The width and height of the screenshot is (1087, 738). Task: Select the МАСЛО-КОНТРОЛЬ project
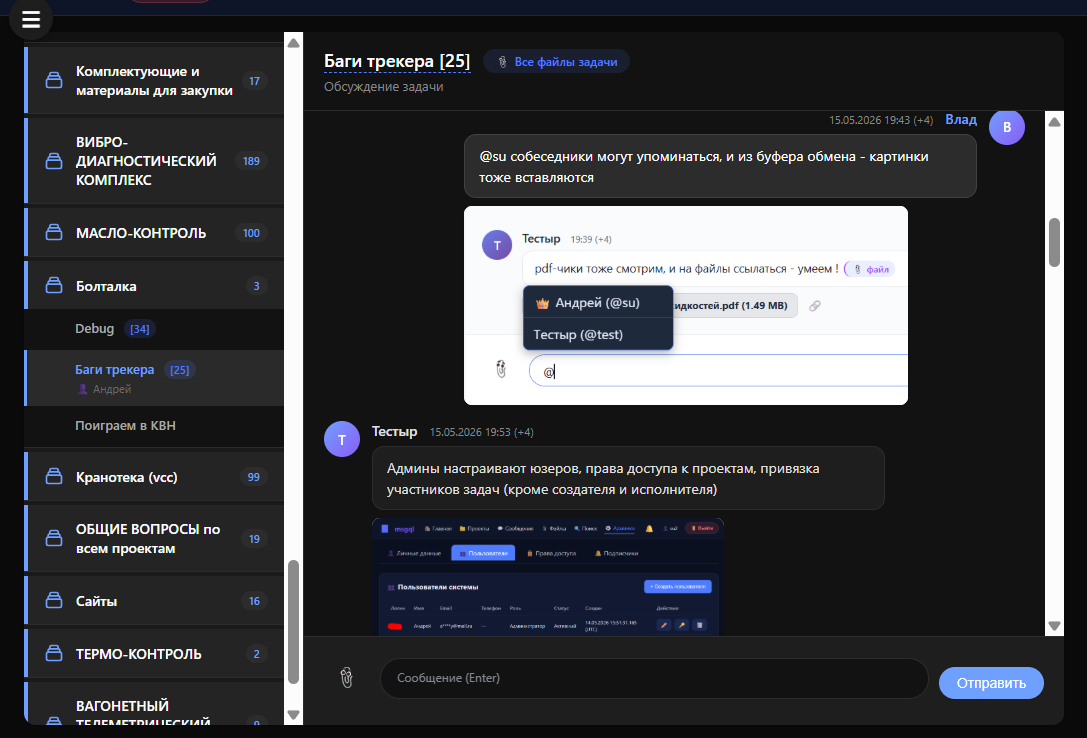click(x=155, y=233)
